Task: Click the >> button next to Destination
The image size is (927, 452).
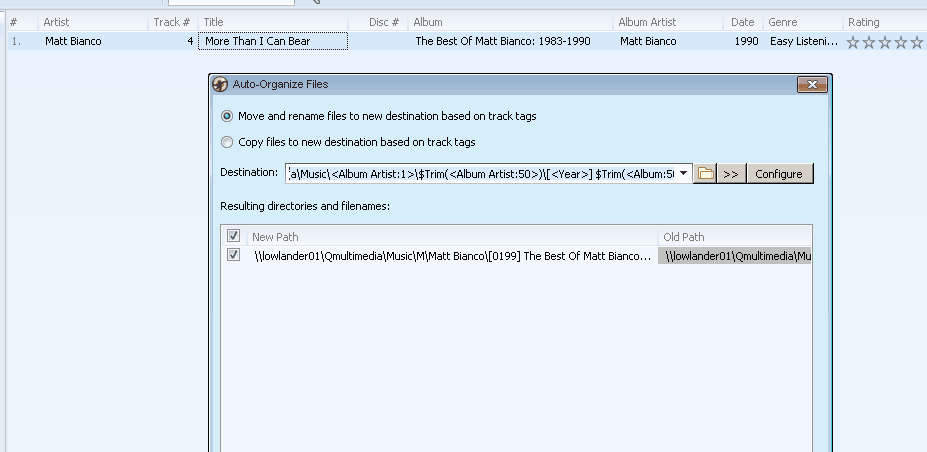Action: click(731, 174)
